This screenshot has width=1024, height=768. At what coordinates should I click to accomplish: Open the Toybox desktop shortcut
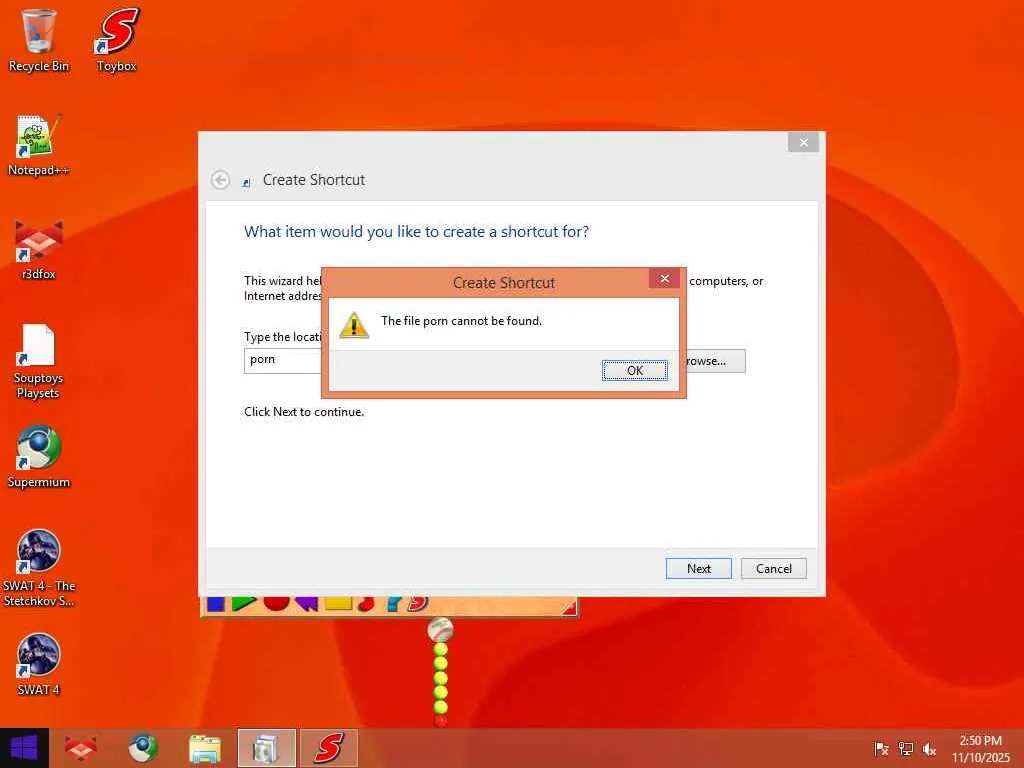coord(117,40)
